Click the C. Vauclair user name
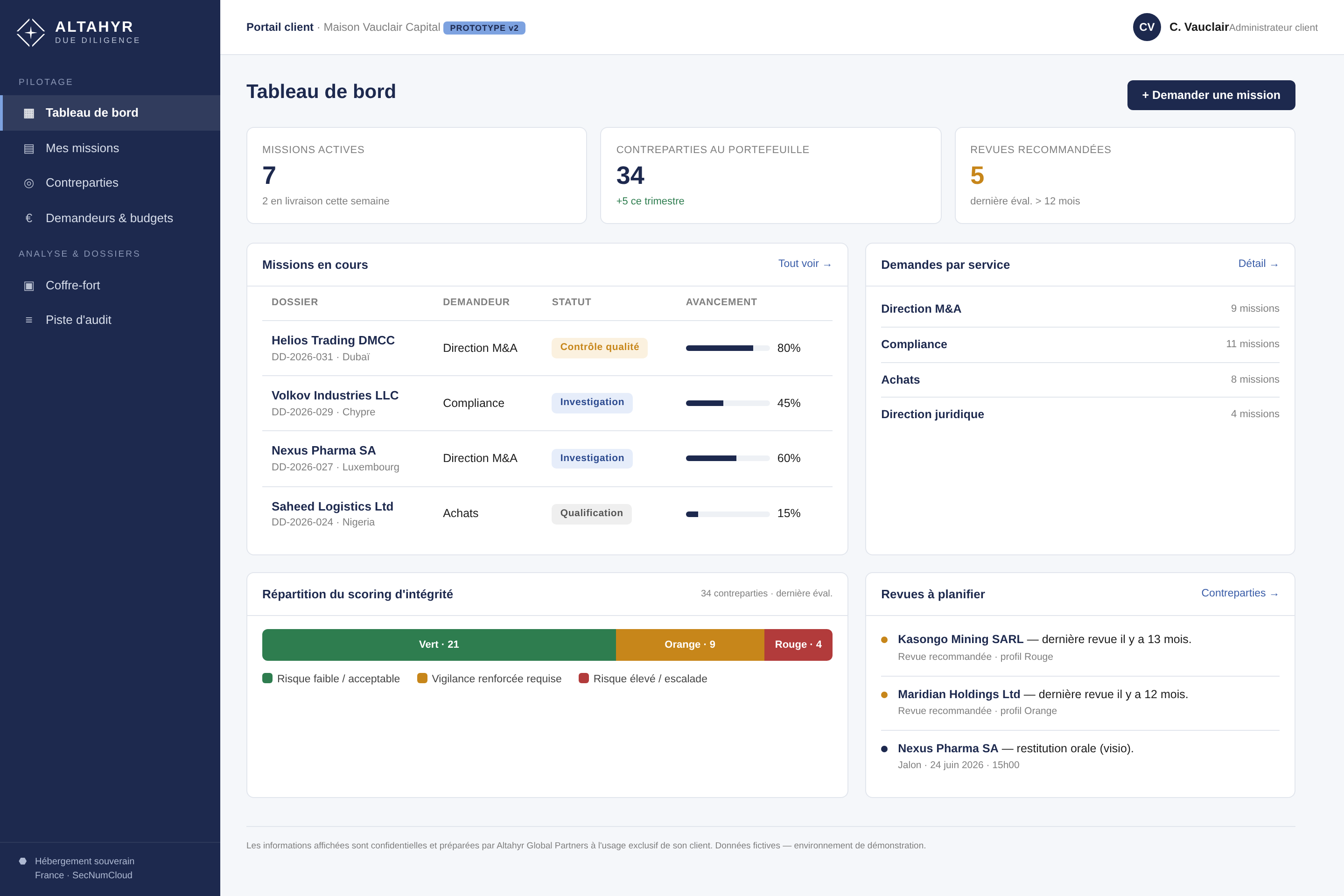The height and width of the screenshot is (896, 1344). click(x=1198, y=27)
